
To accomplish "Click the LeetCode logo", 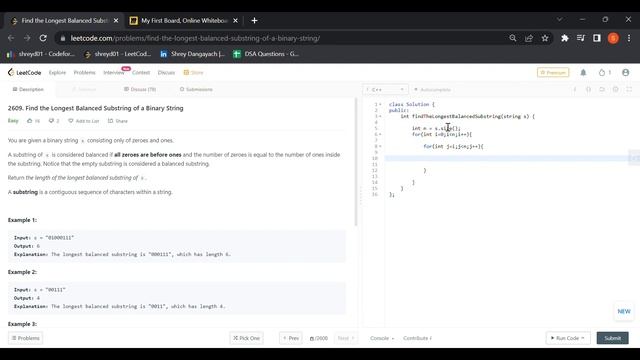I will [24, 73].
